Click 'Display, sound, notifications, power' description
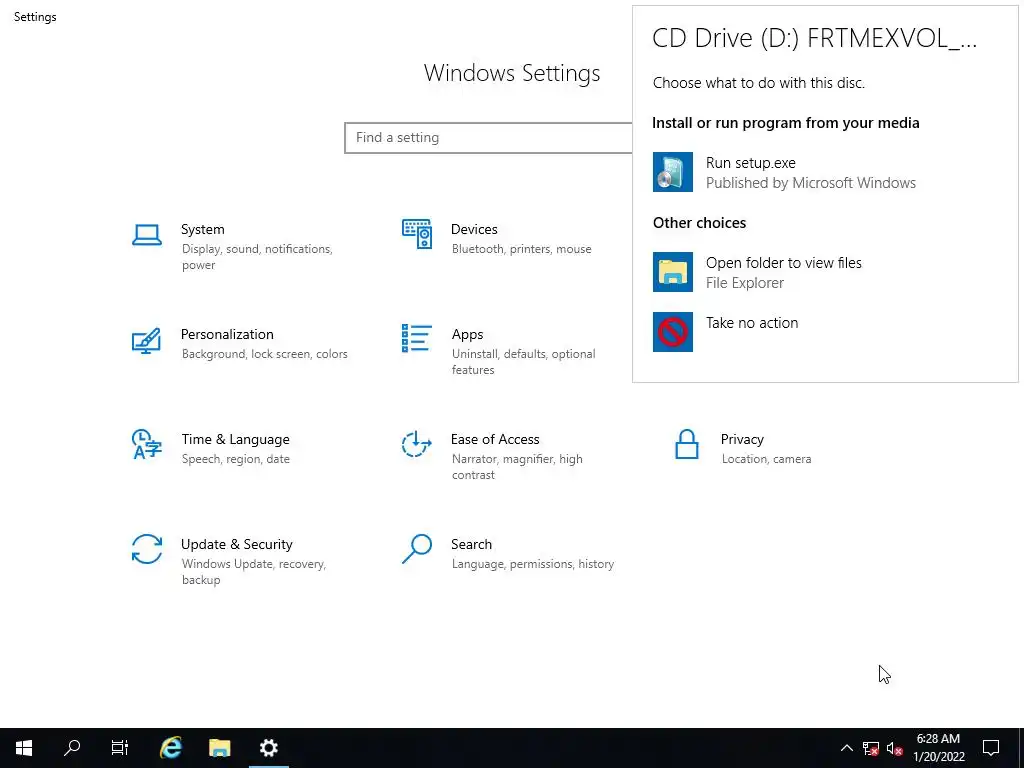Screen dimensions: 1024x768 tap(257, 257)
